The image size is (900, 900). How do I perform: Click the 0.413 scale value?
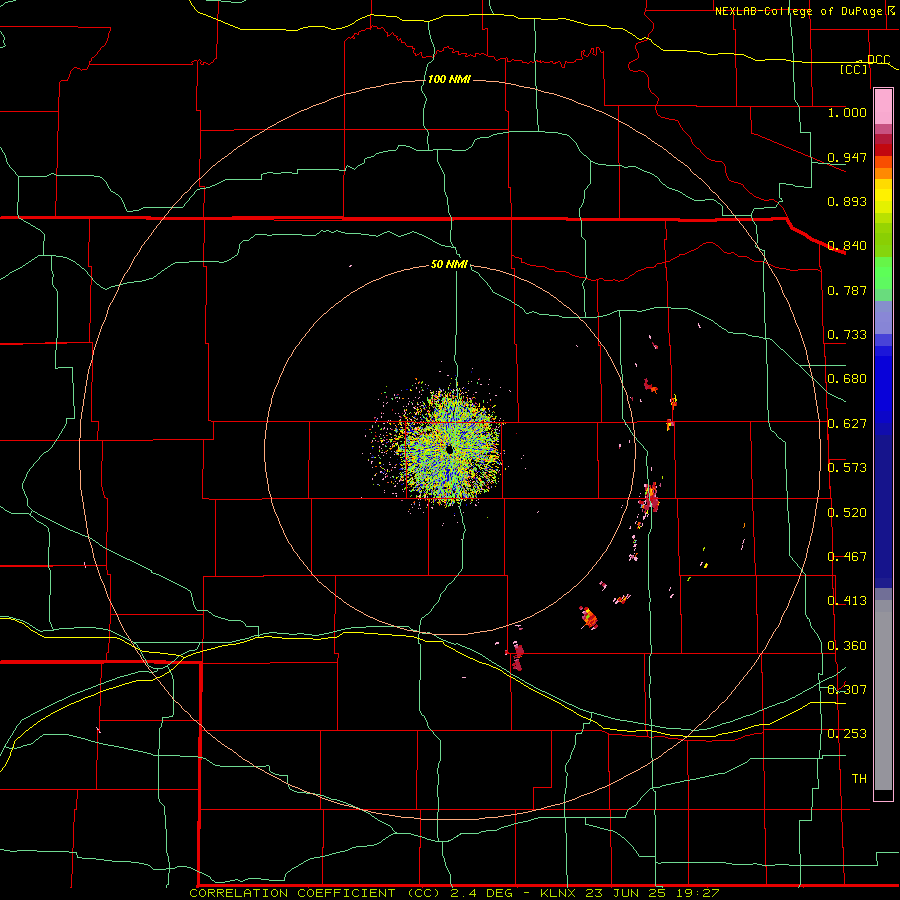pyautogui.click(x=847, y=601)
